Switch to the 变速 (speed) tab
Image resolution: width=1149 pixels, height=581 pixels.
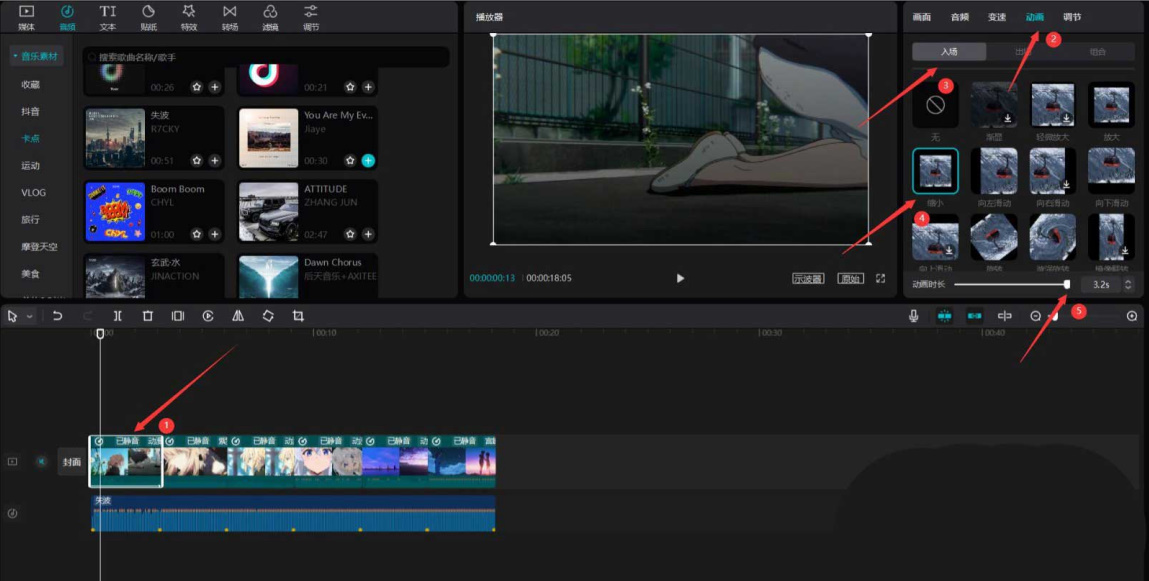[x=997, y=17]
